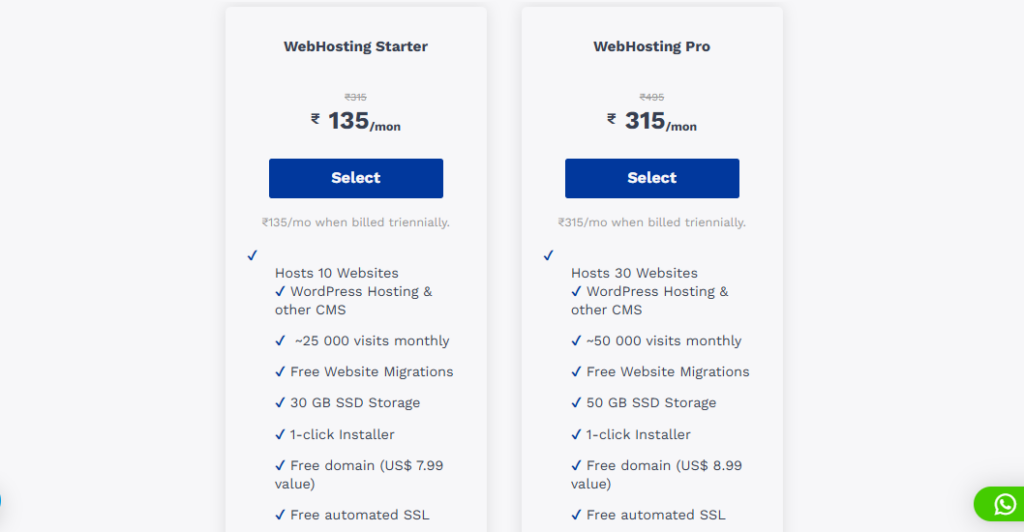The image size is (1024, 532).
Task: Click Starter Free Website Migrations text
Action: pos(372,371)
